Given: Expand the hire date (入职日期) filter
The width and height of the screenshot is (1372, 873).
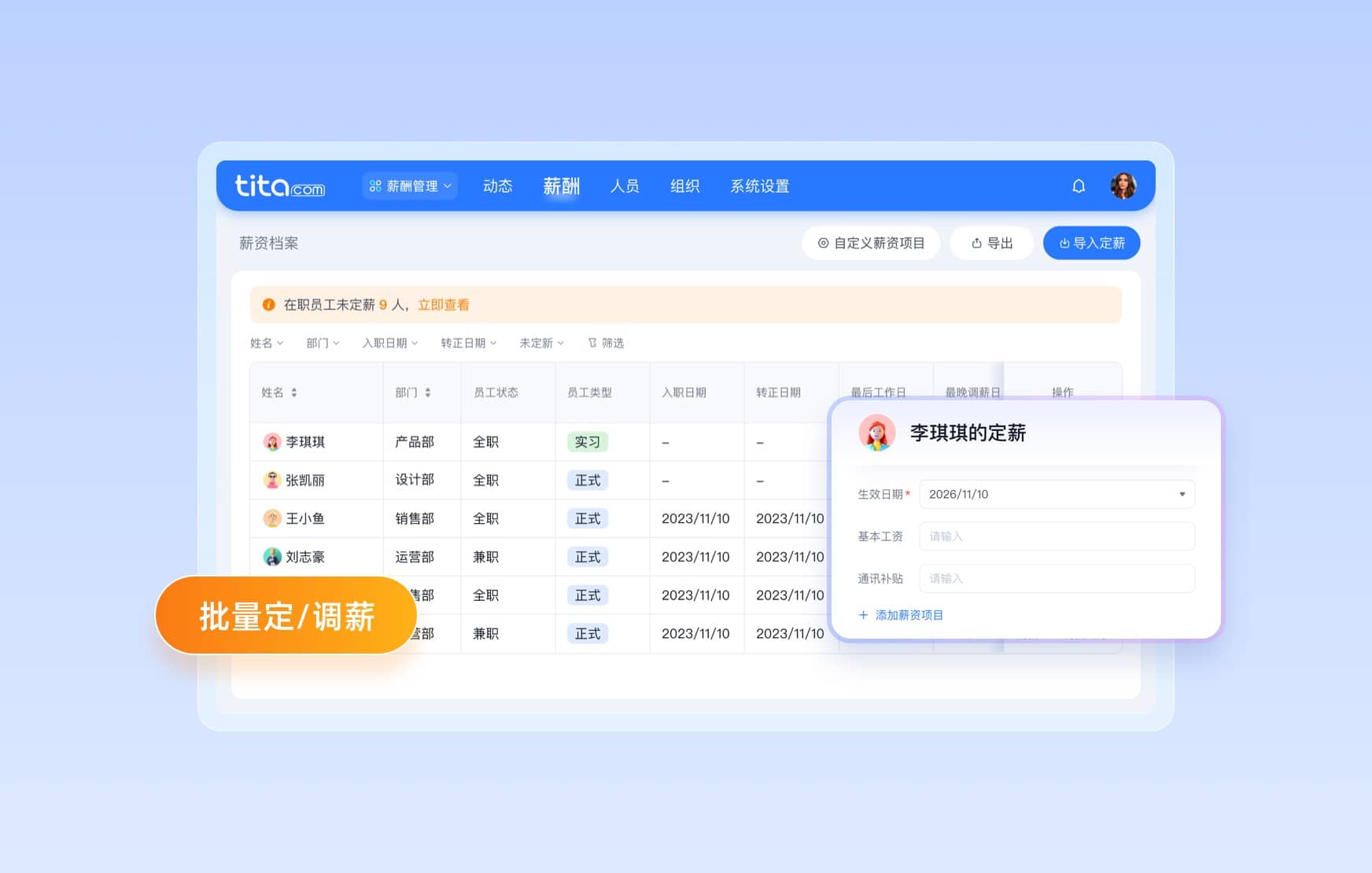Looking at the screenshot, I should click(x=390, y=343).
